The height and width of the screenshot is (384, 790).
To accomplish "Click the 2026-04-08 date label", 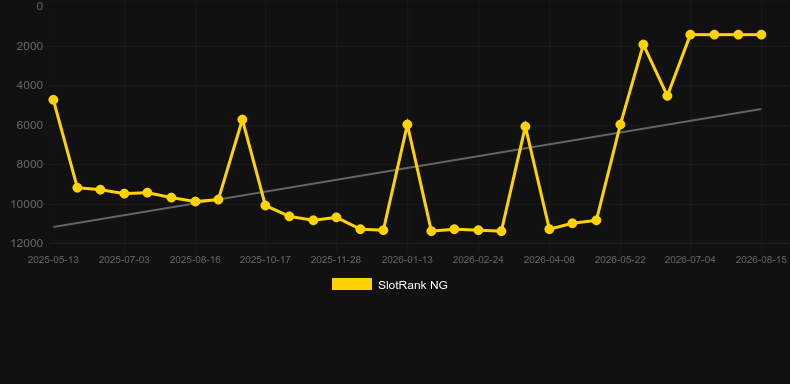I will point(549,260).
